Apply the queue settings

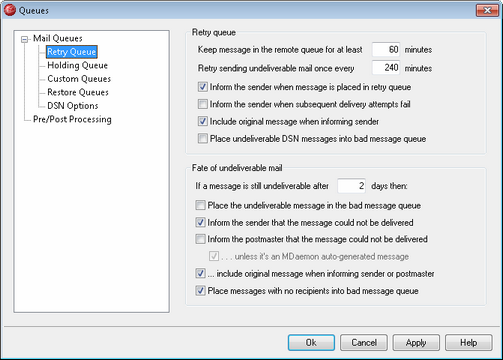pyautogui.click(x=416, y=343)
